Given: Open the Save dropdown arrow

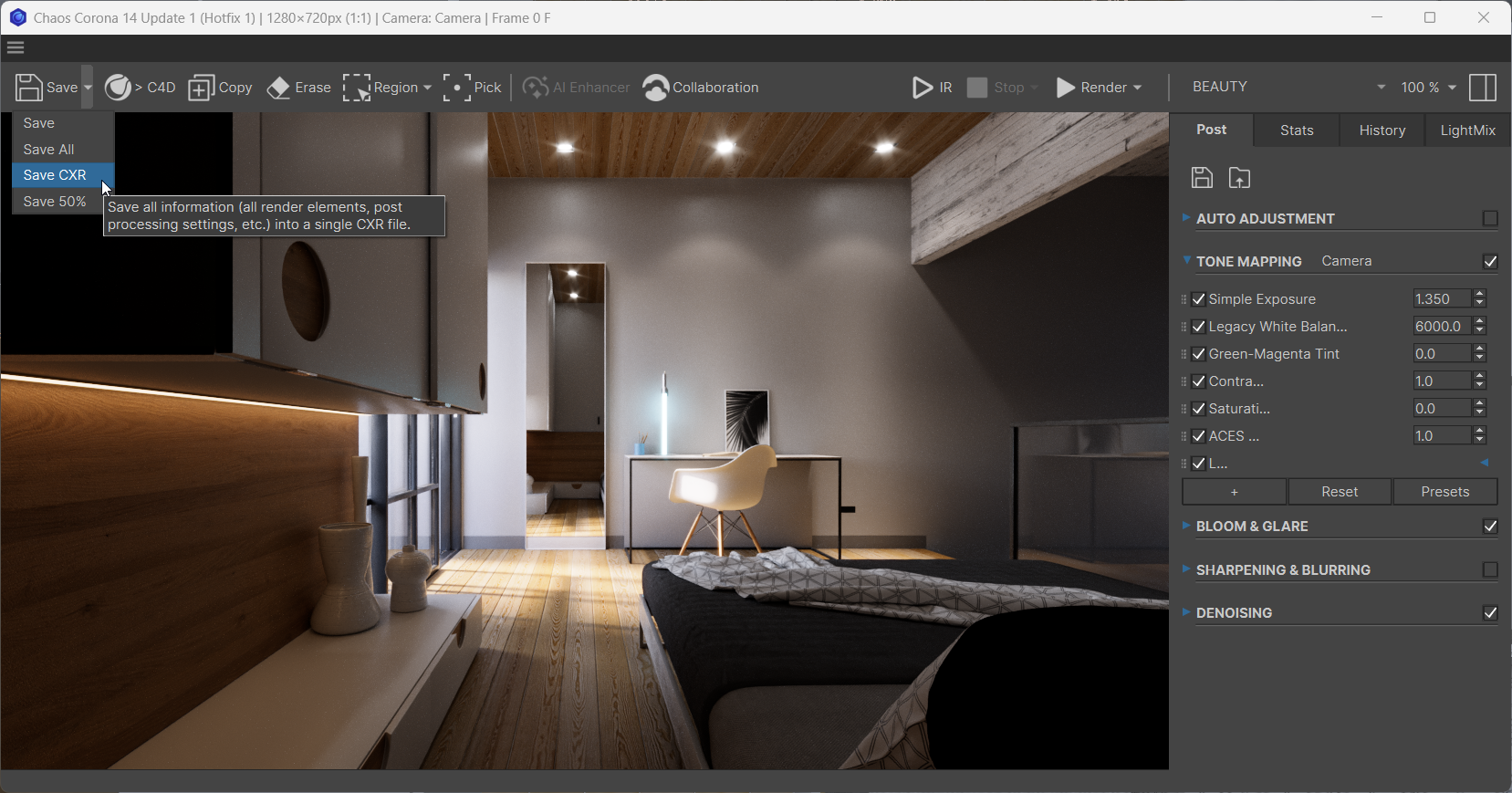Looking at the screenshot, I should [88, 88].
